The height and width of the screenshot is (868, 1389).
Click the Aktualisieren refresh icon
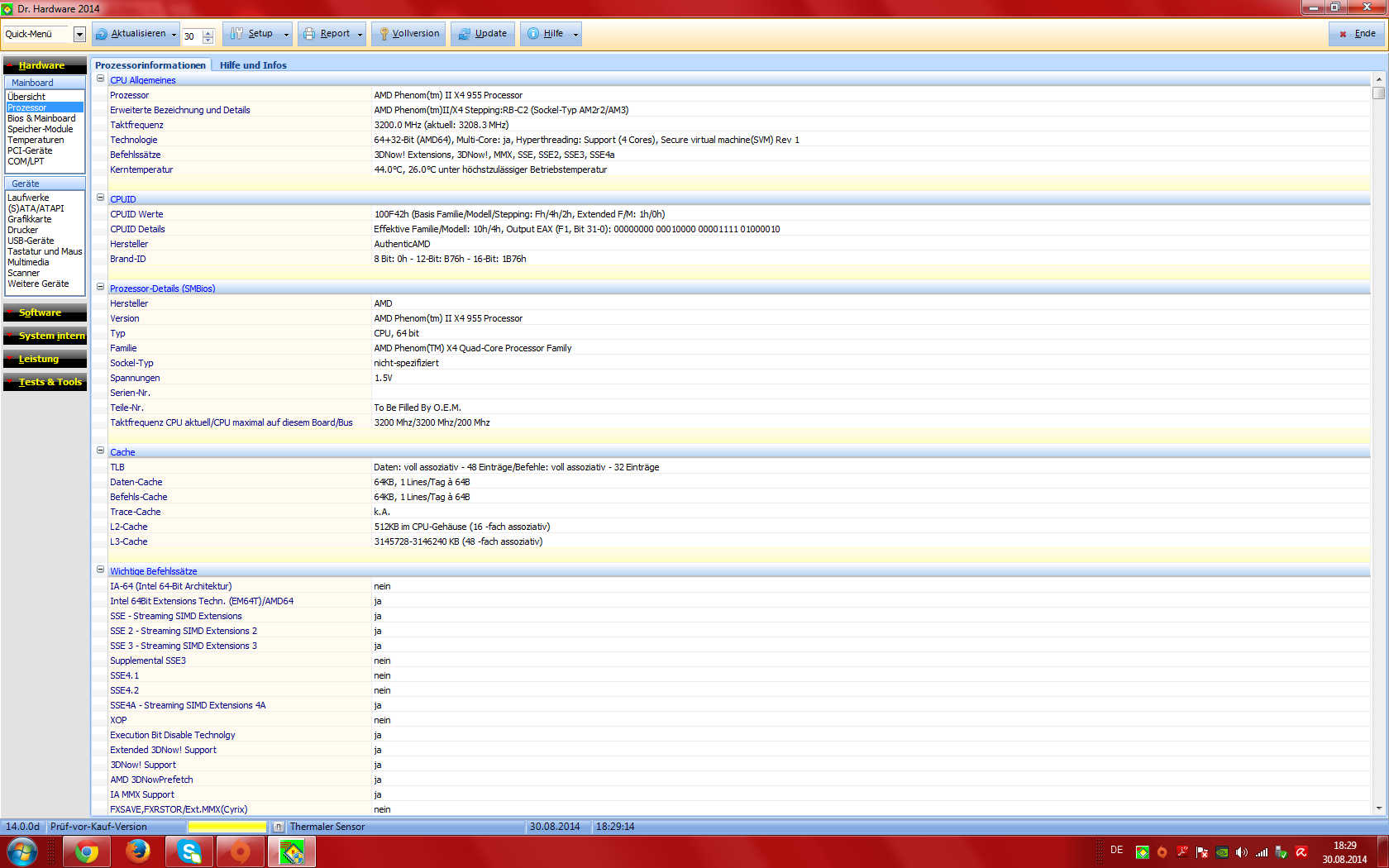coord(102,34)
